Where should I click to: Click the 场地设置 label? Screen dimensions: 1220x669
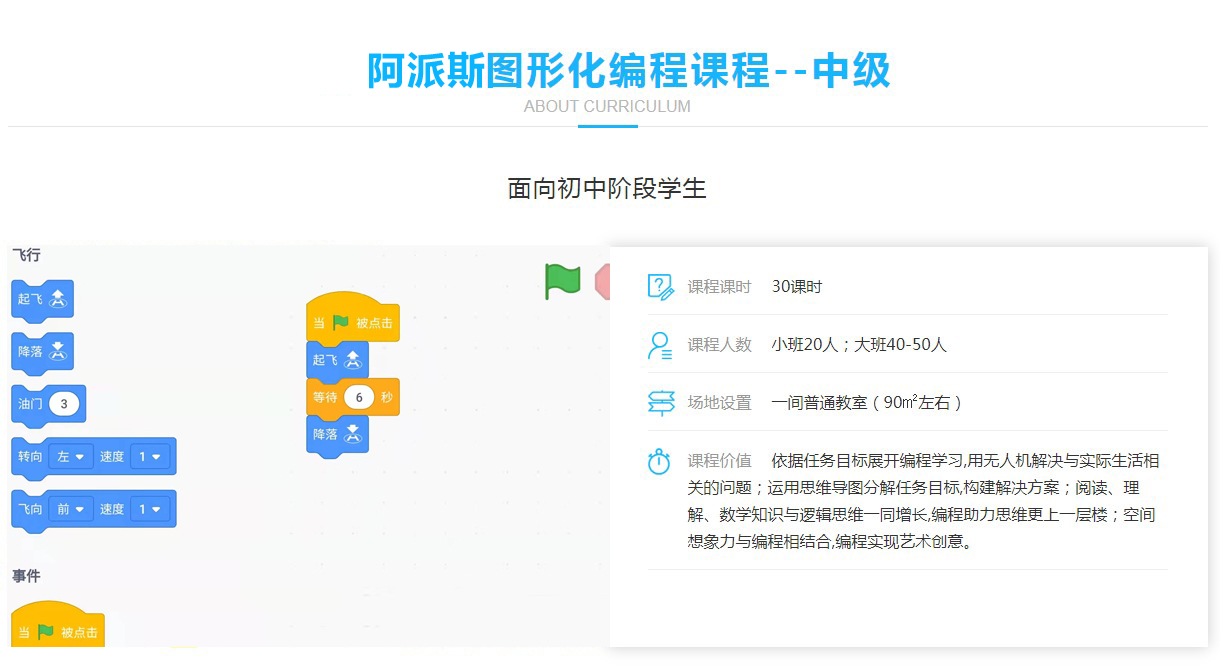click(719, 403)
